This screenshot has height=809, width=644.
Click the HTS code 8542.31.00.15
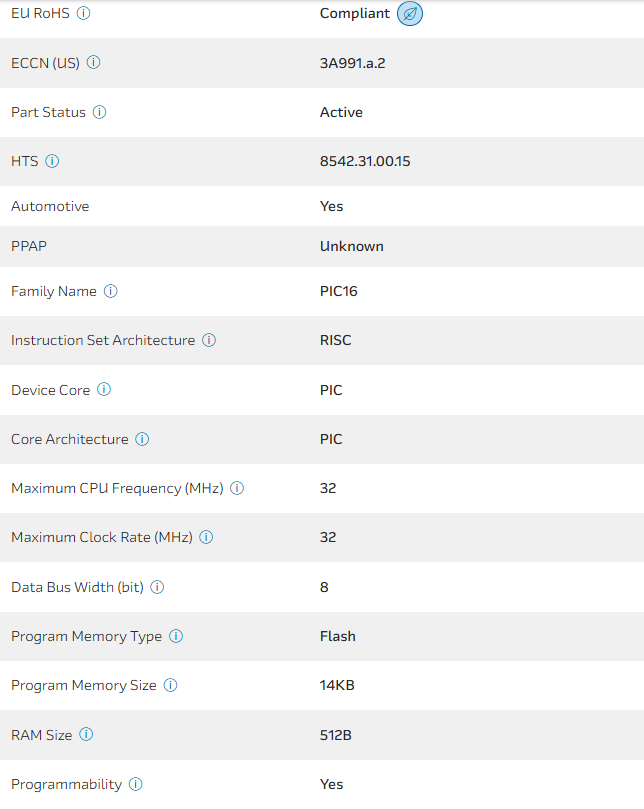[365, 161]
